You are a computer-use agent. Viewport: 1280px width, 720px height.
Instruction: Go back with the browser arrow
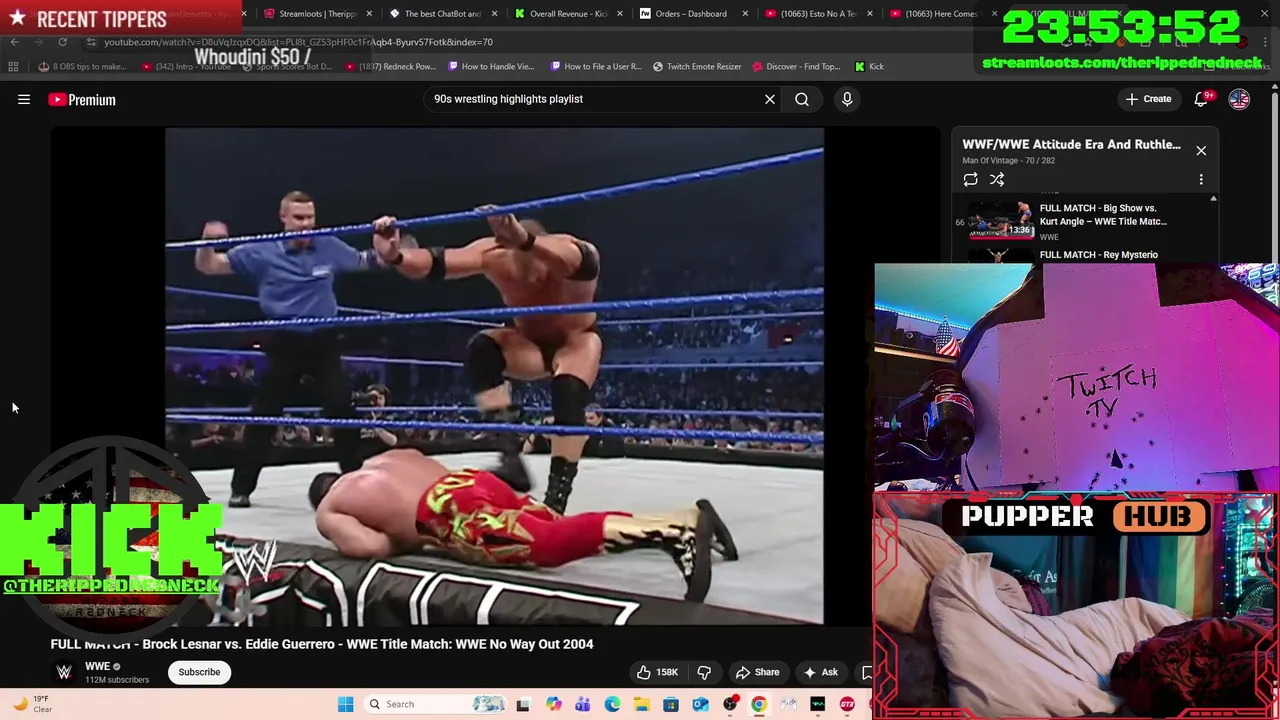(x=14, y=42)
